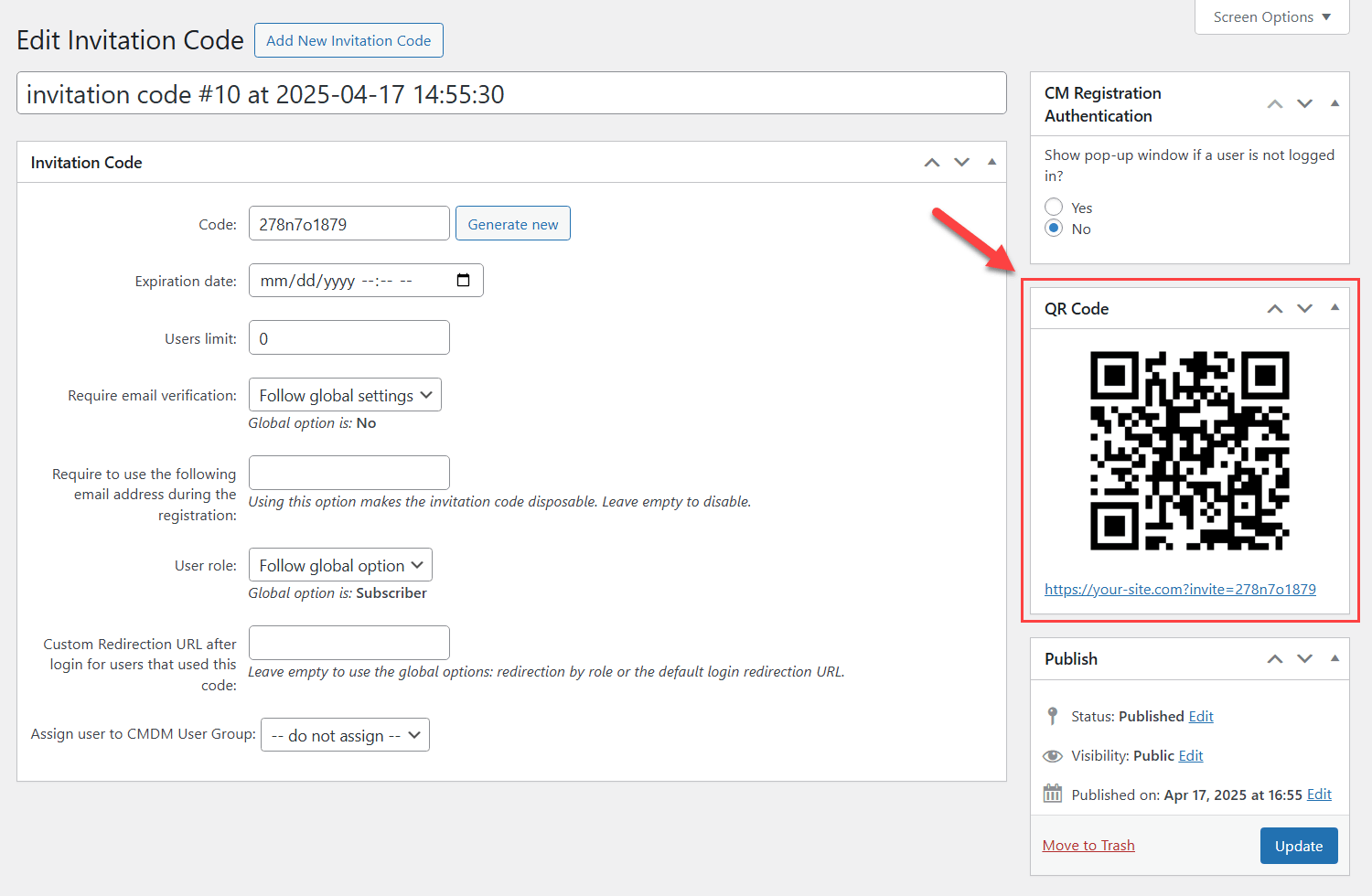Collapse the QR Code panel

click(x=1334, y=308)
